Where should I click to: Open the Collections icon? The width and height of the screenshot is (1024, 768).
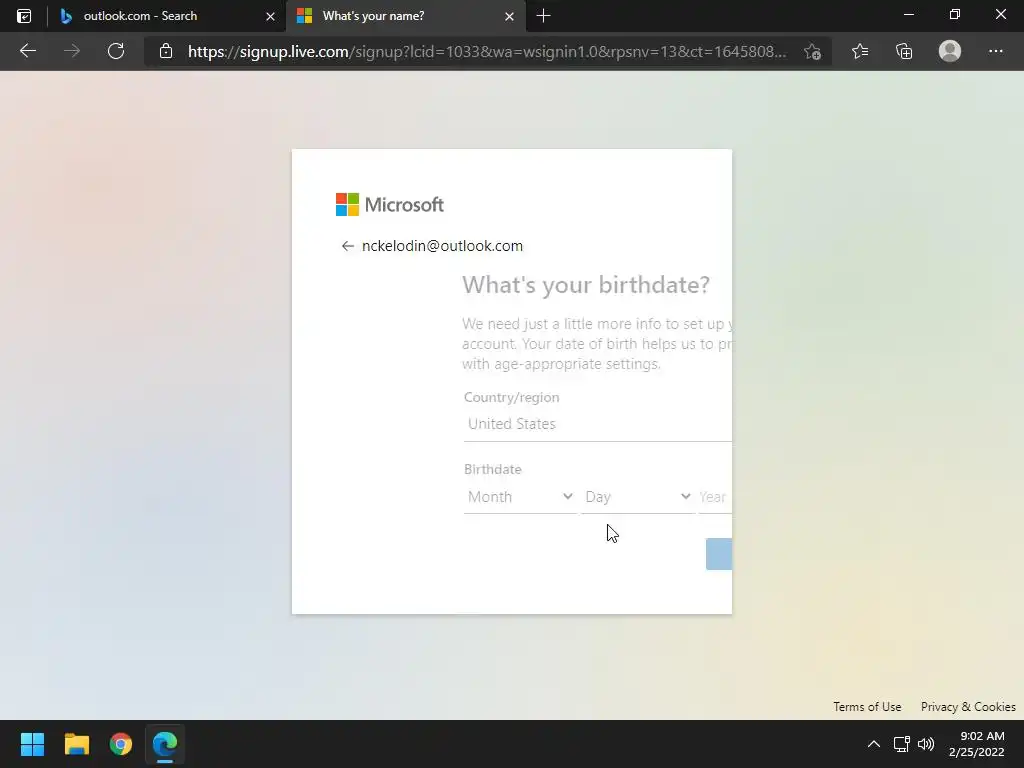(904, 51)
